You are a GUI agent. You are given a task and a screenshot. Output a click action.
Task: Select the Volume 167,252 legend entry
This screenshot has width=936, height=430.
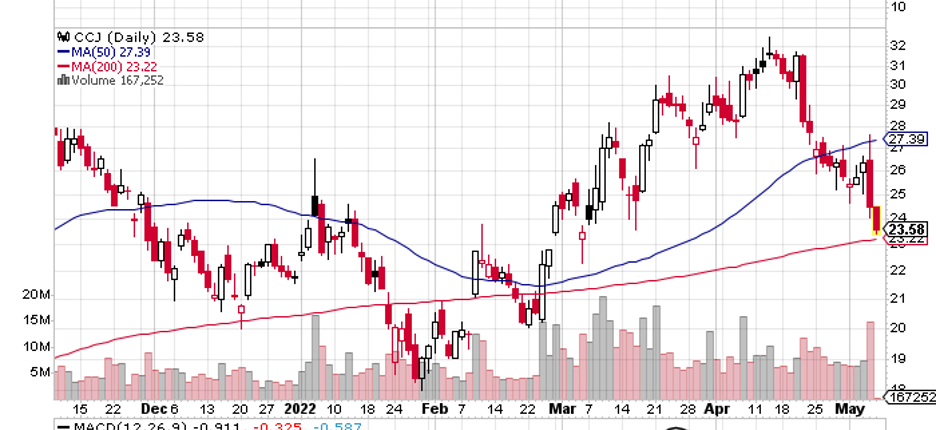point(117,80)
